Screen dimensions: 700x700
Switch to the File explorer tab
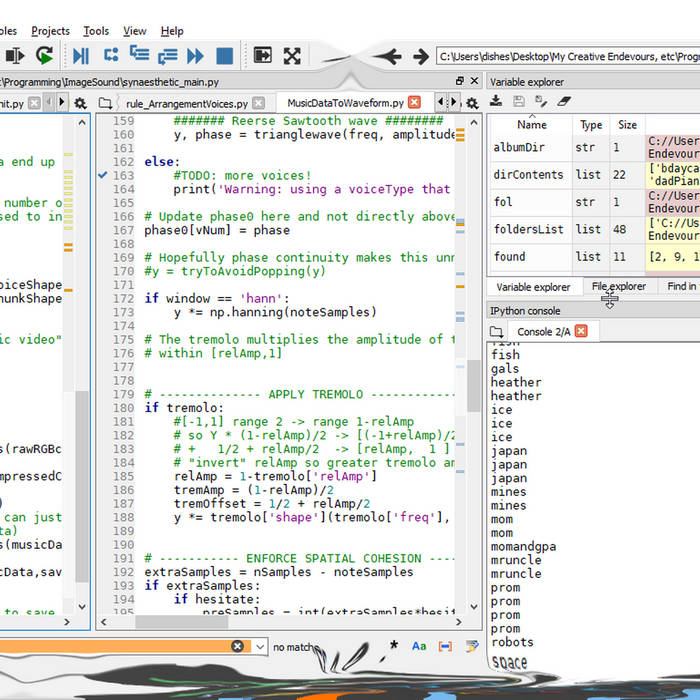tap(622, 287)
